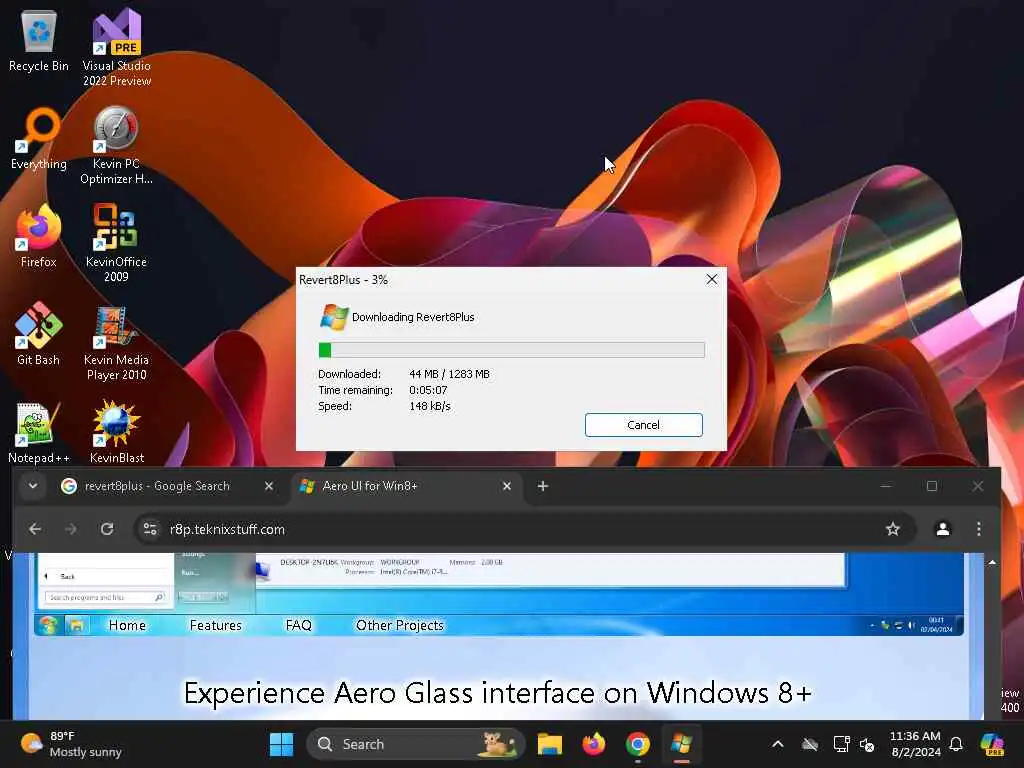This screenshot has width=1024, height=768.
Task: Open the weather widget
Action: 71,744
